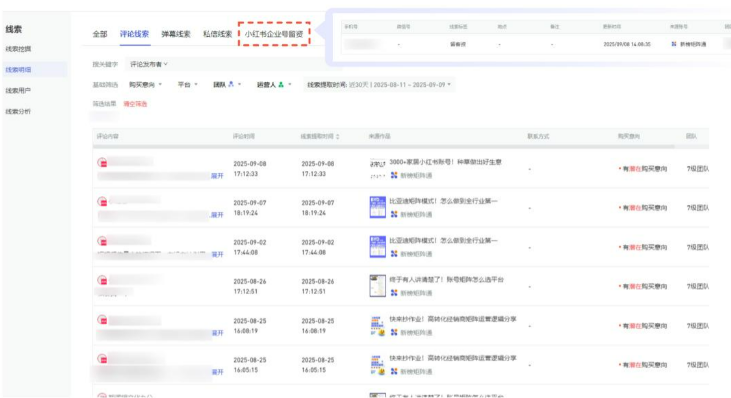Image resolution: width=731 pixels, height=398 pixels.
Task: Open the 私信线索 tab
Action: (x=217, y=34)
